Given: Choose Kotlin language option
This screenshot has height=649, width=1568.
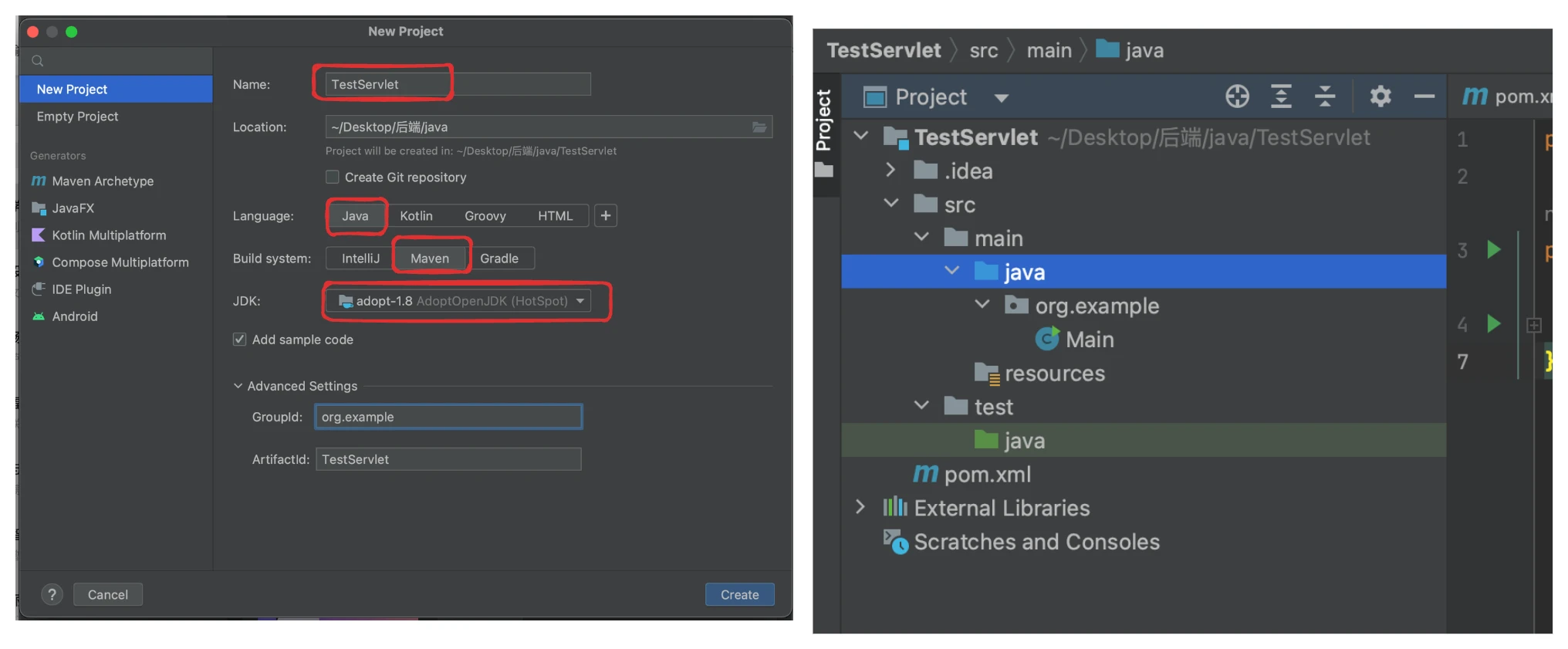Looking at the screenshot, I should [x=416, y=215].
